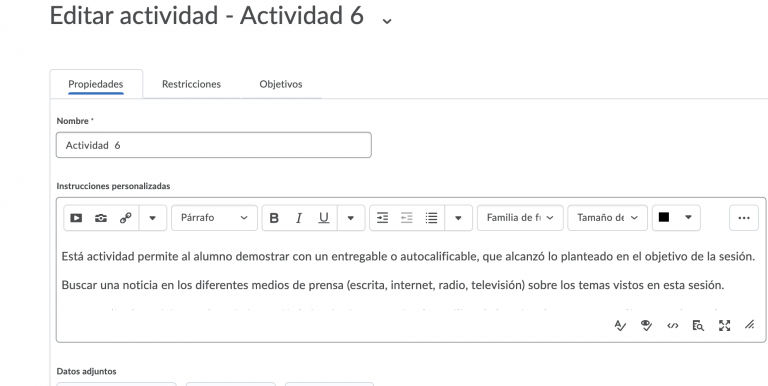The width and height of the screenshot is (768, 386).
Task: Decrease paragraph indent
Action: [x=407, y=218]
